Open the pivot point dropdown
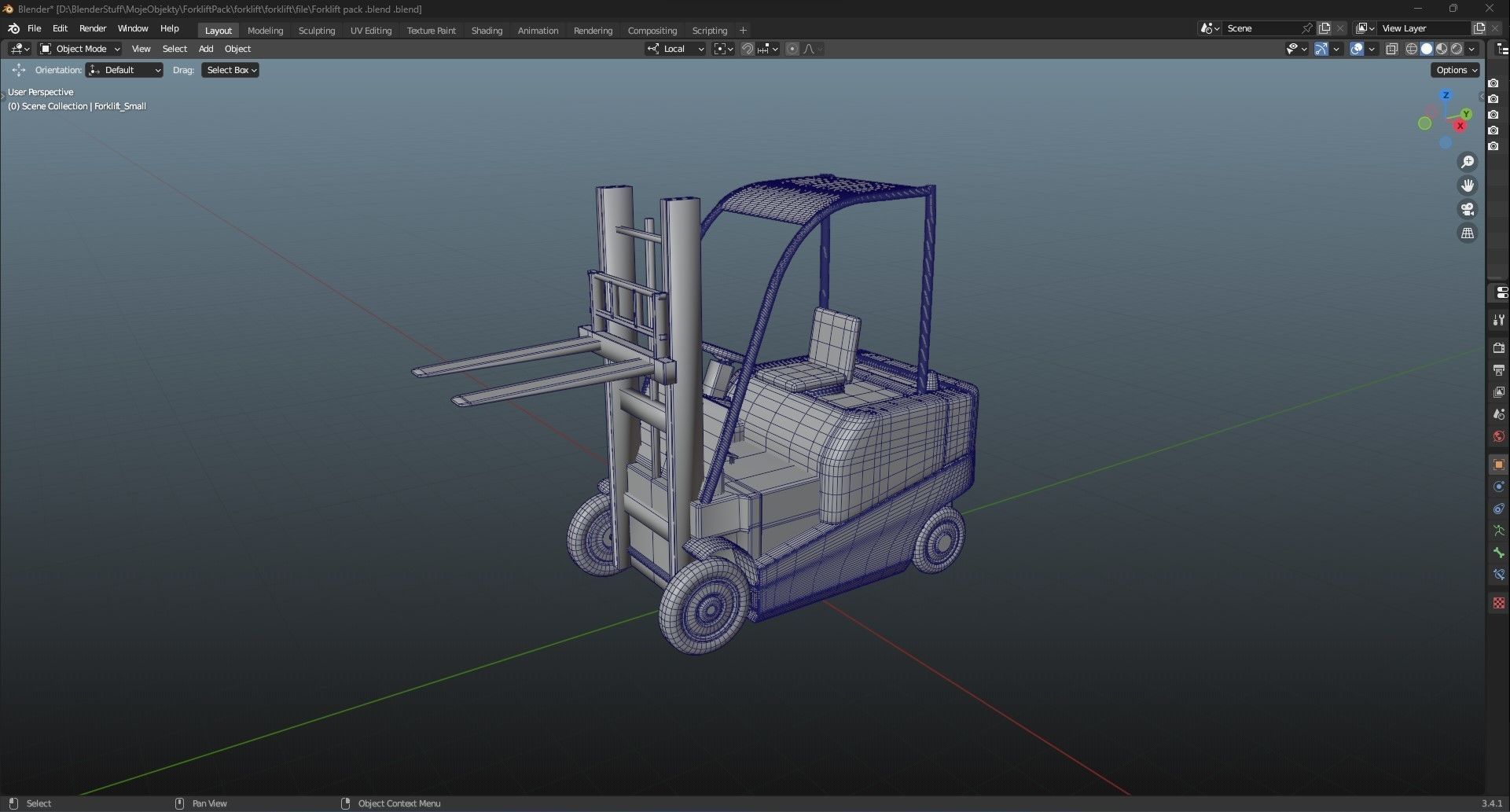 pyautogui.click(x=723, y=49)
